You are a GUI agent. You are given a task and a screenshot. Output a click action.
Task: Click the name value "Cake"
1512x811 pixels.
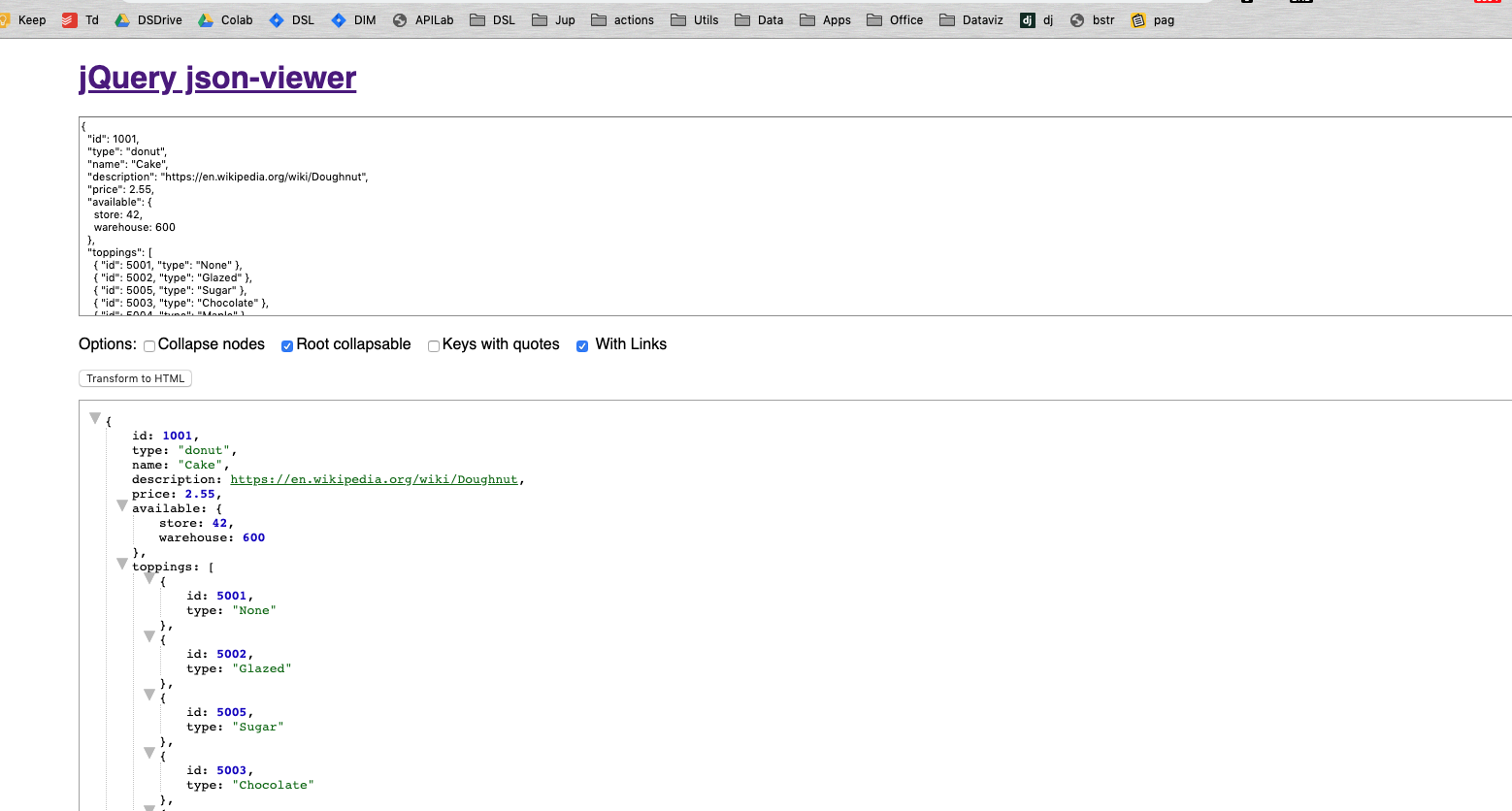coord(200,465)
